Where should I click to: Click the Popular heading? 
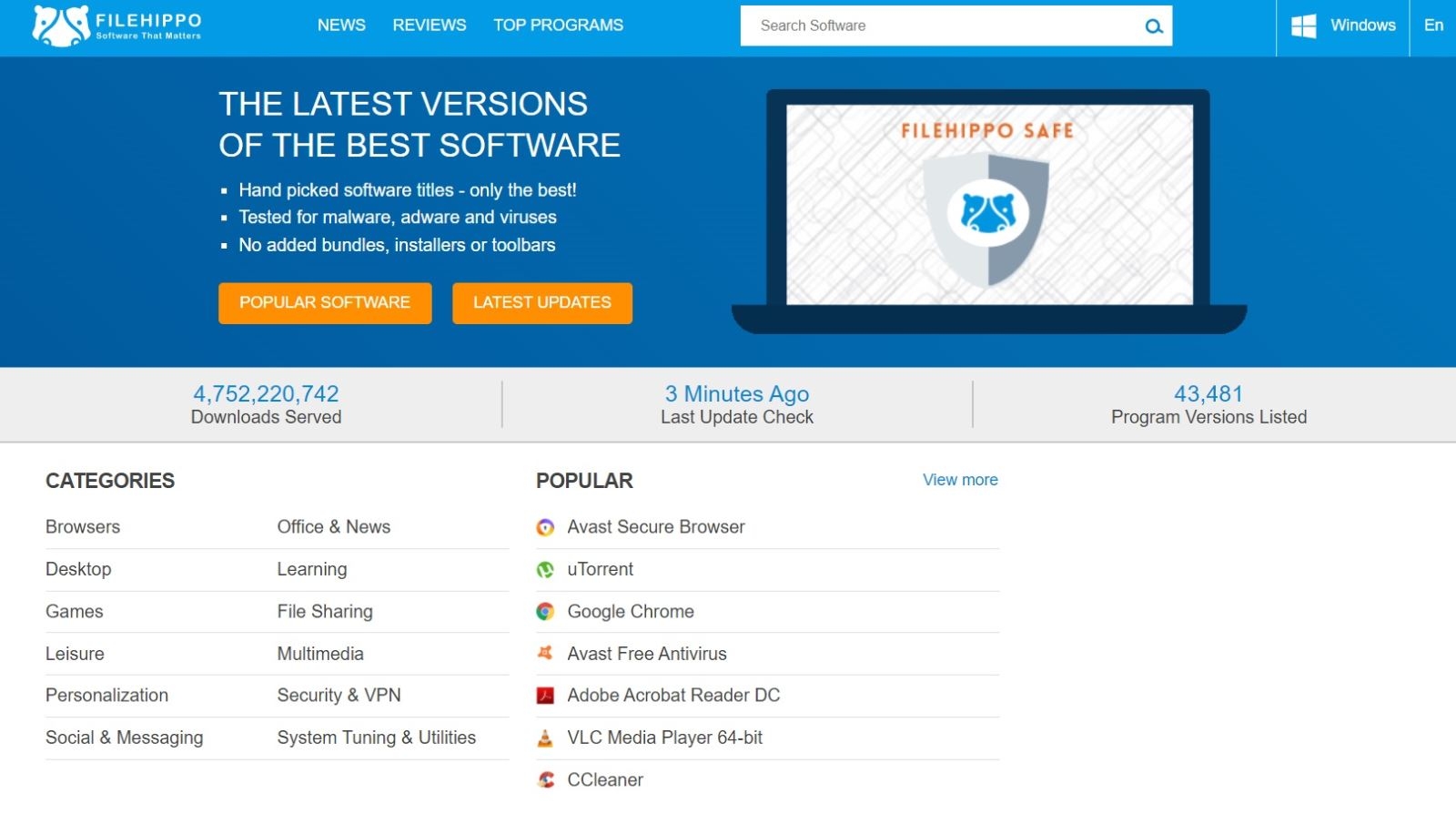point(584,481)
